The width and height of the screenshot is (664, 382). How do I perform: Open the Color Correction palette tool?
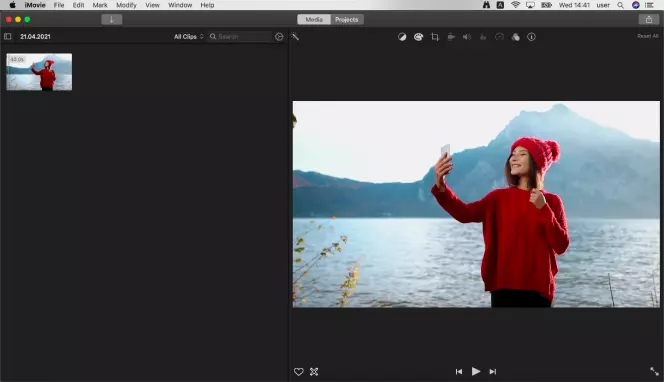pyautogui.click(x=418, y=37)
